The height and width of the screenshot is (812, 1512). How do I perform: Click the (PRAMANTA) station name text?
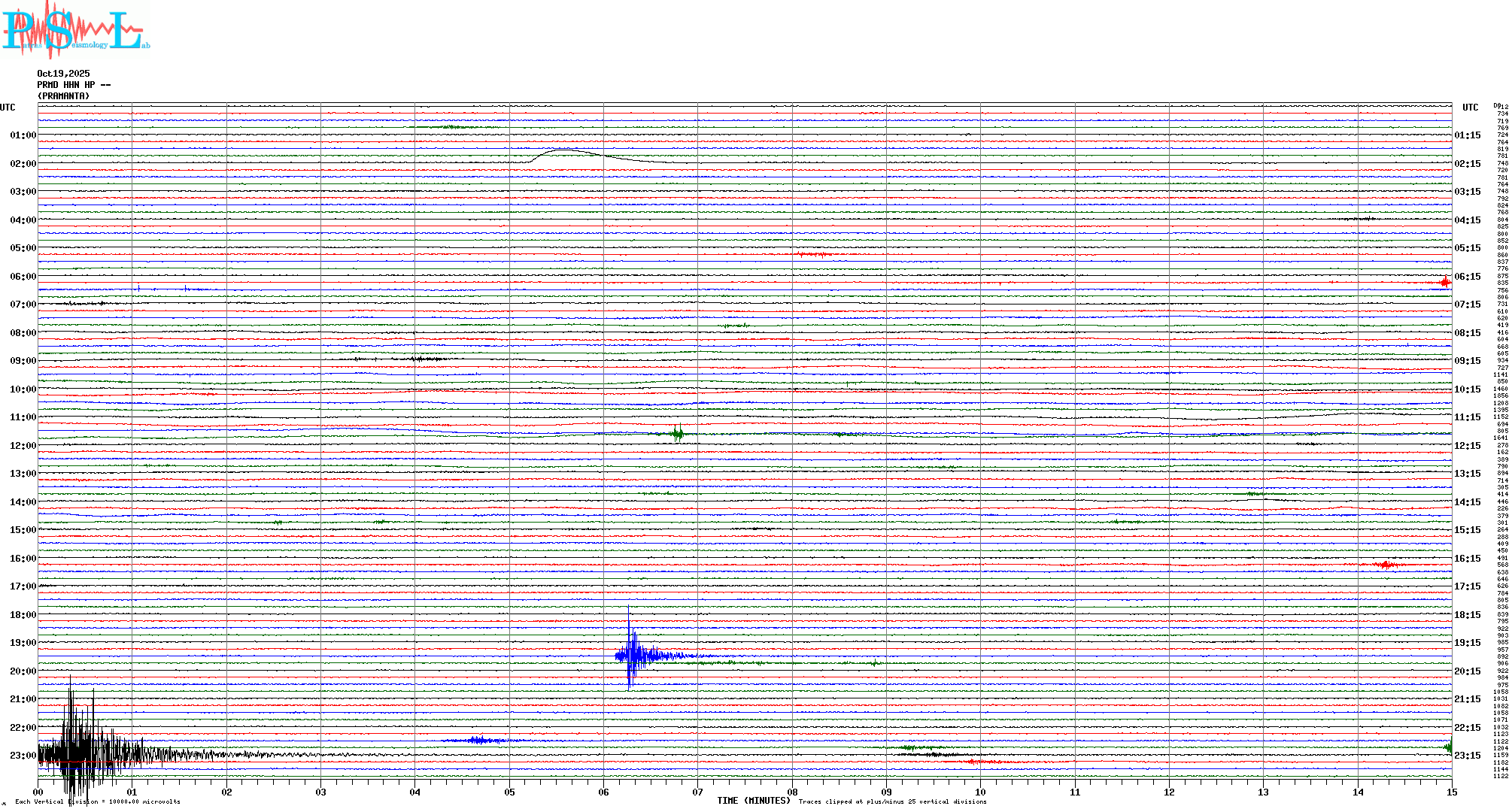coord(63,96)
